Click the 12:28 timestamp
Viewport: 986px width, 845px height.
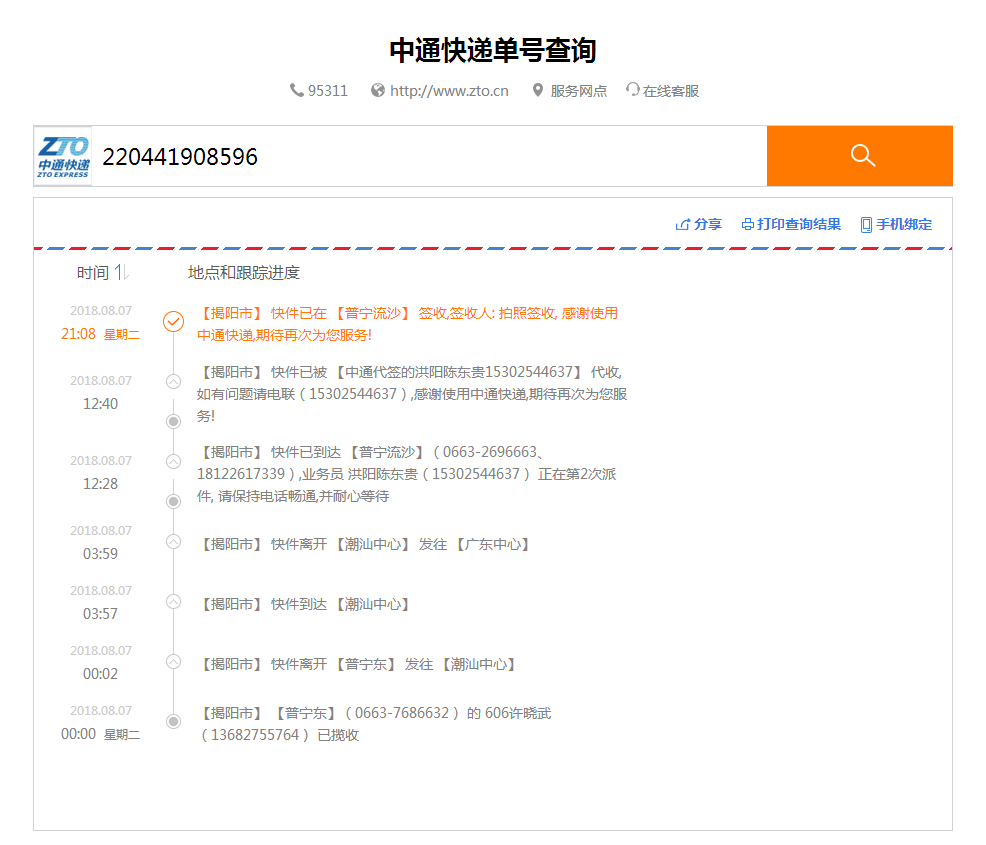coord(101,483)
